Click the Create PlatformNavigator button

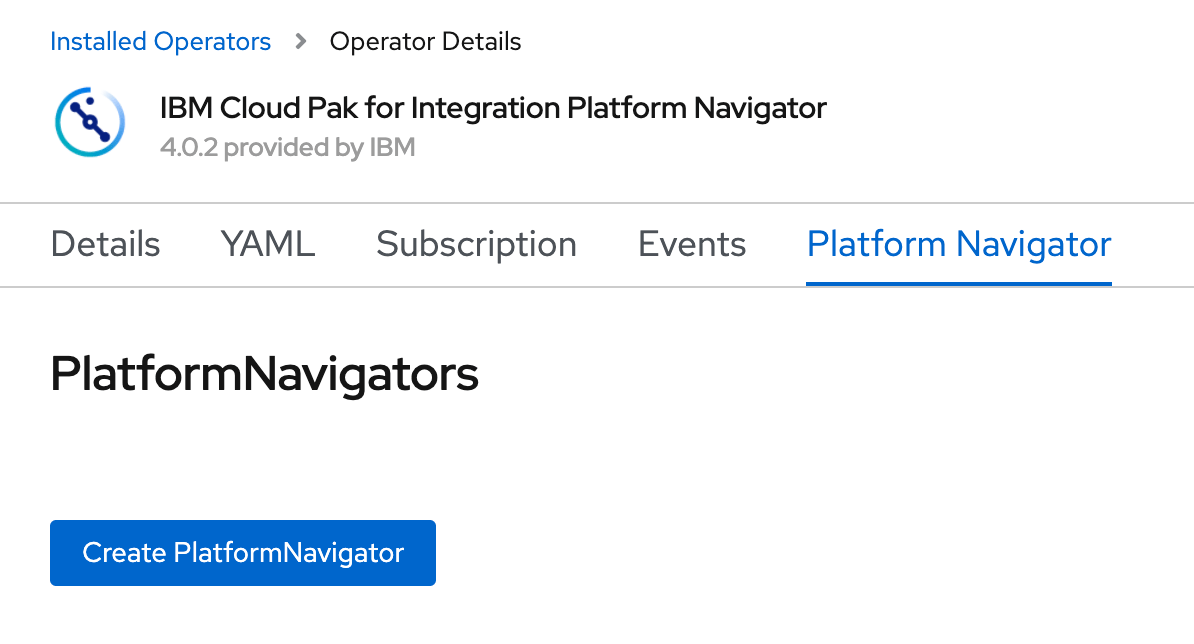pos(242,552)
